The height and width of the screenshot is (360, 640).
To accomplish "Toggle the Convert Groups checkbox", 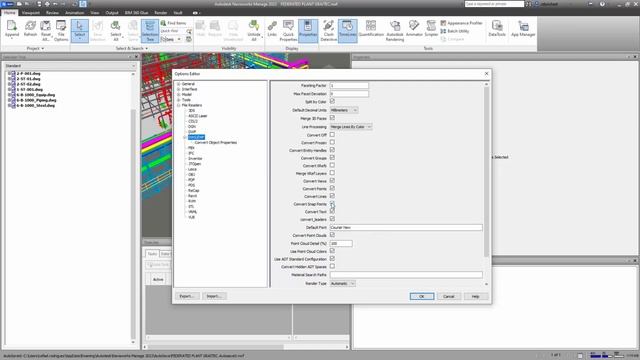I will pos(332,158).
